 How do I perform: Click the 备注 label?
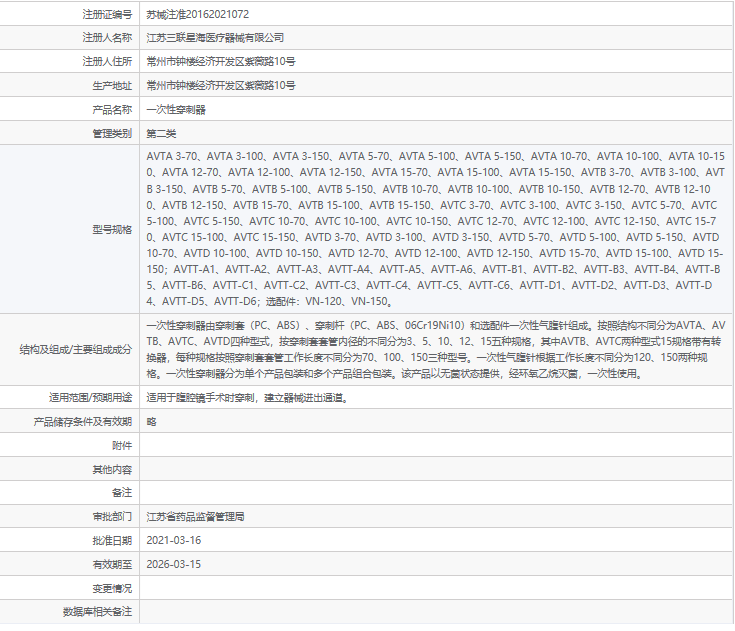click(x=122, y=493)
